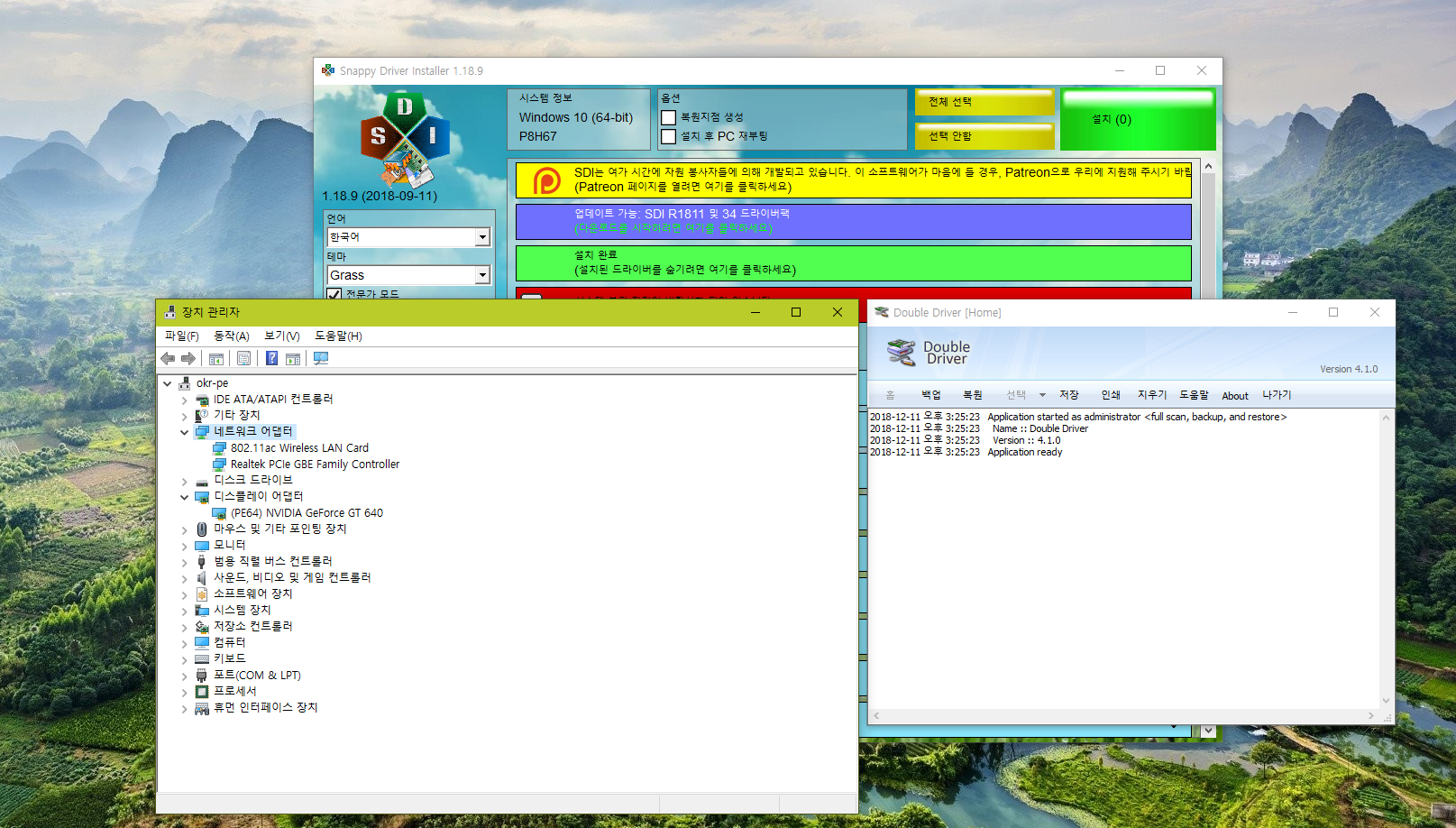Click About in Double Driver toolbar
Image resolution: width=1456 pixels, height=828 pixels.
click(1235, 396)
